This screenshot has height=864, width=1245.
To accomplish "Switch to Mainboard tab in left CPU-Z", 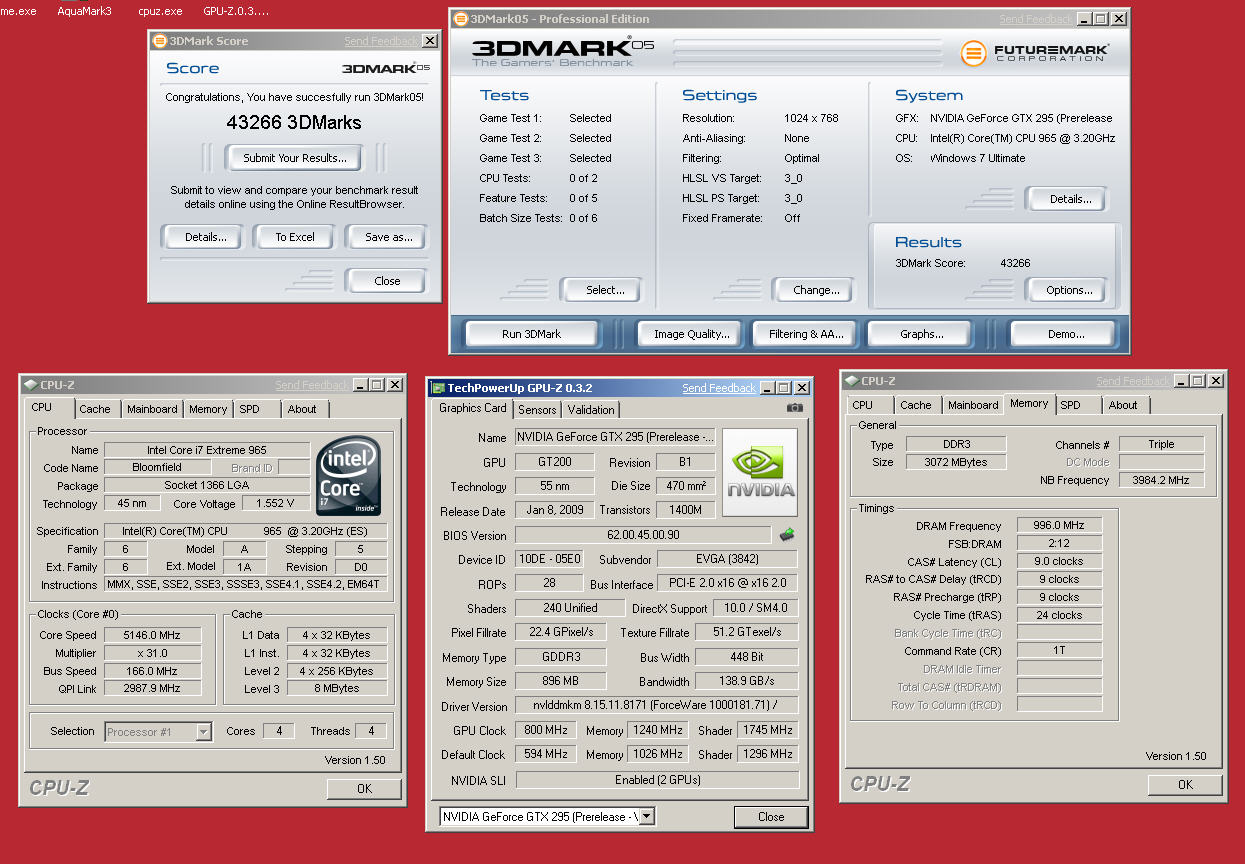I will (152, 409).
